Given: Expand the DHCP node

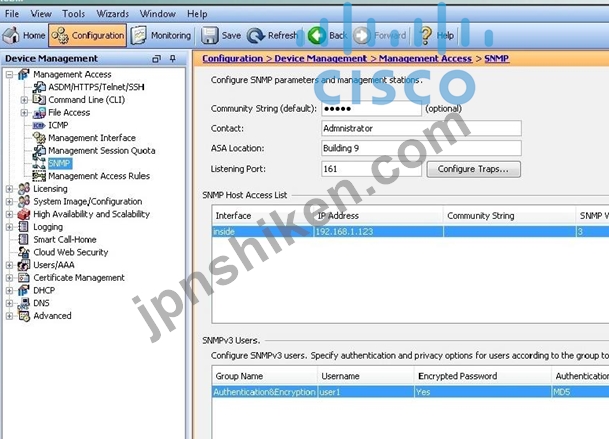Looking at the screenshot, I should [9, 291].
